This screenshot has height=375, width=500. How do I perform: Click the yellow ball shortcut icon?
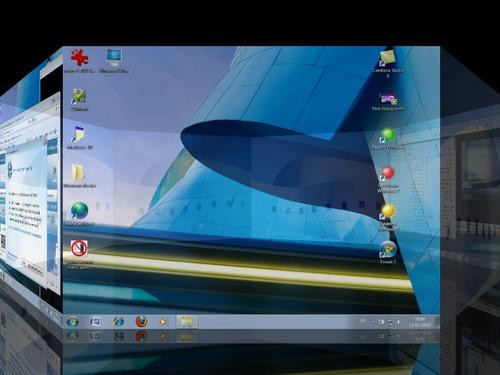(x=388, y=212)
